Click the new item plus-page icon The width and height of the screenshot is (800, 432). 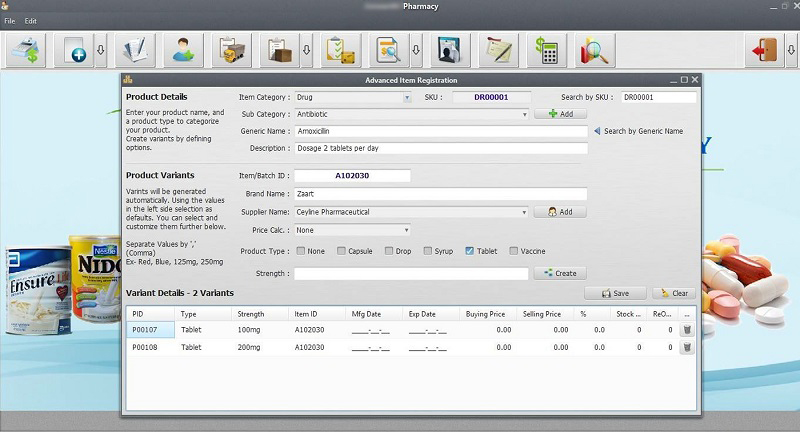pyautogui.click(x=74, y=50)
